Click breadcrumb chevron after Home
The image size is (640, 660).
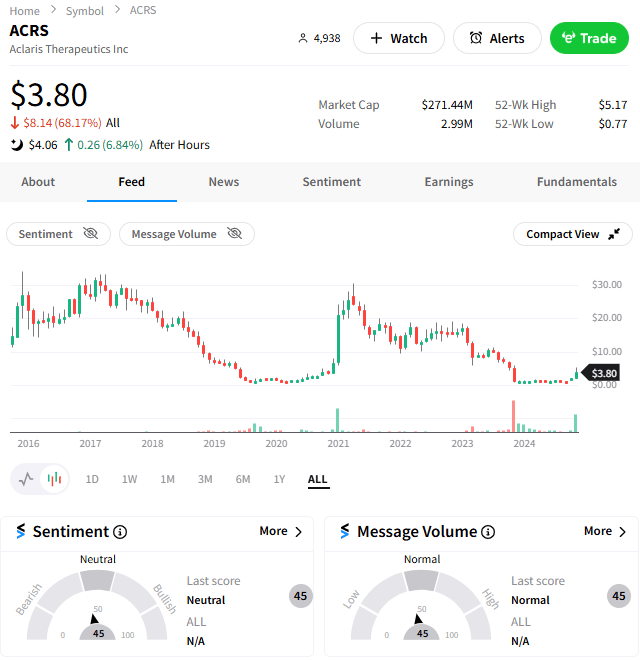[x=53, y=10]
